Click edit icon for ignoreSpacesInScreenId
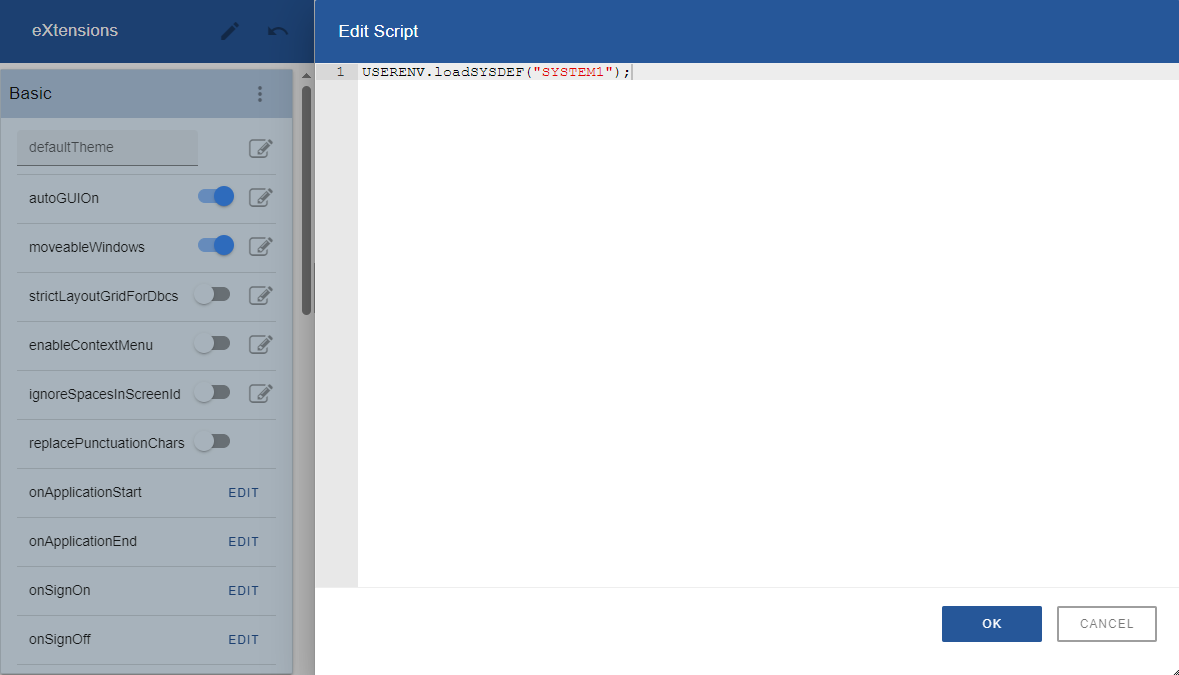 tap(260, 393)
